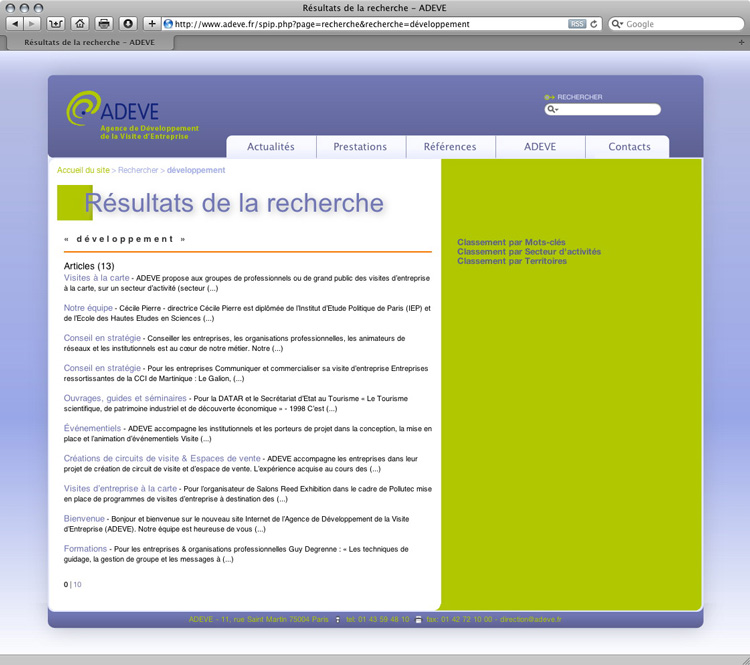Click the footer address 'ADEVE - 11, rue Saint Martin'
750x665 pixels.
click(259, 620)
